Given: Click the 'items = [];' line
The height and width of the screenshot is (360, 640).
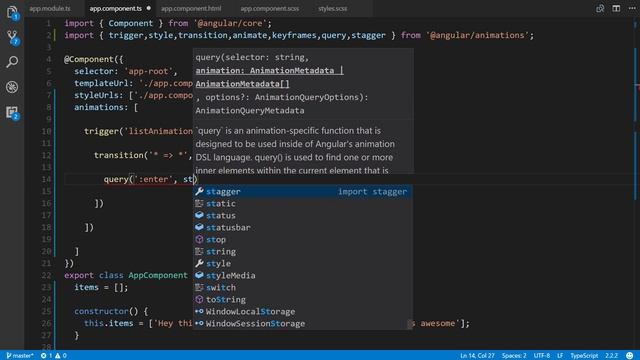Looking at the screenshot, I should click(x=101, y=287).
